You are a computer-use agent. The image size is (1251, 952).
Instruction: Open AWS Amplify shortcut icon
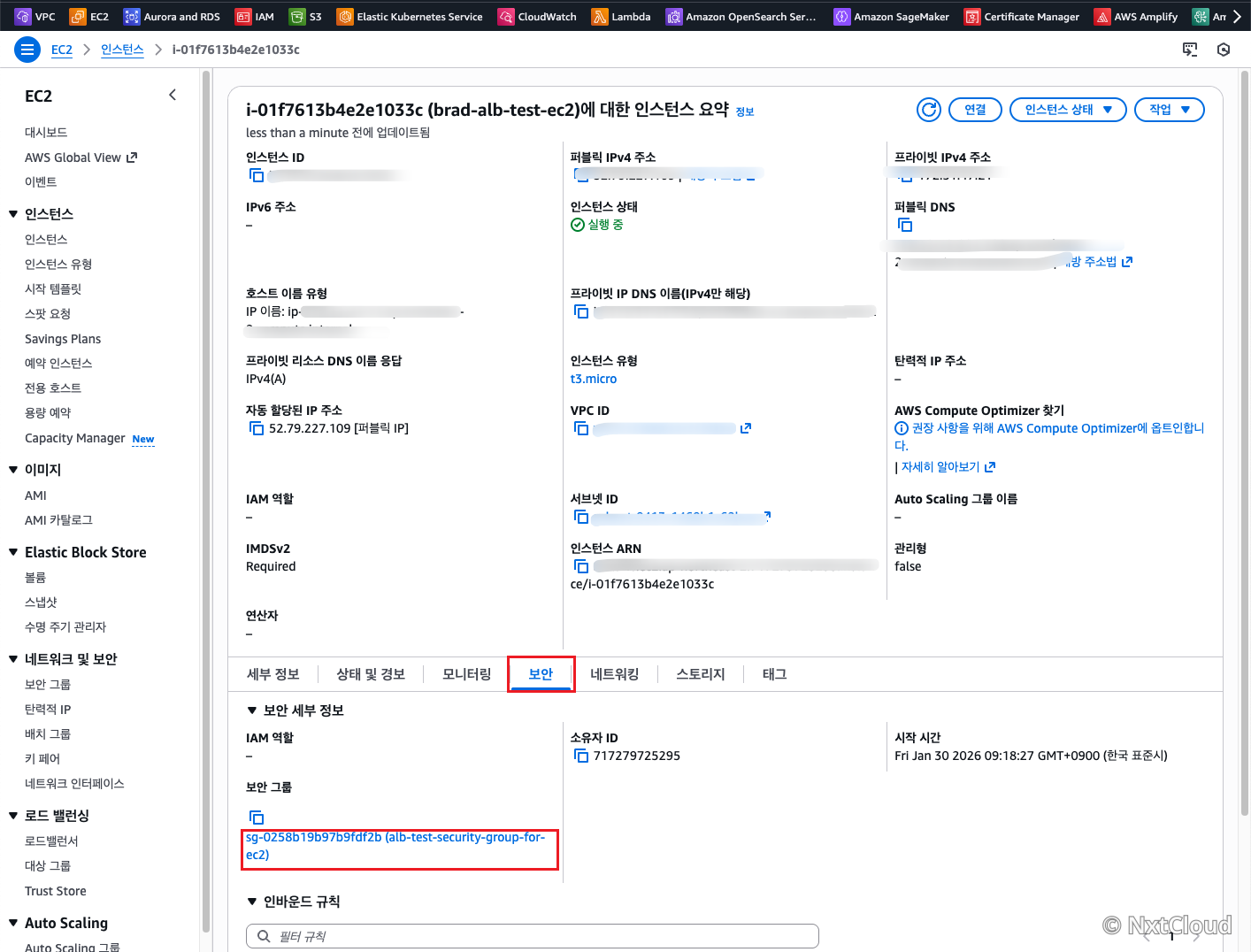tap(1102, 17)
